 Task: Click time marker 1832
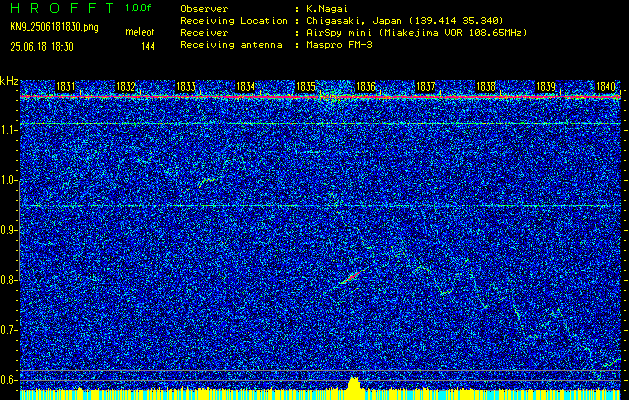(x=126, y=86)
